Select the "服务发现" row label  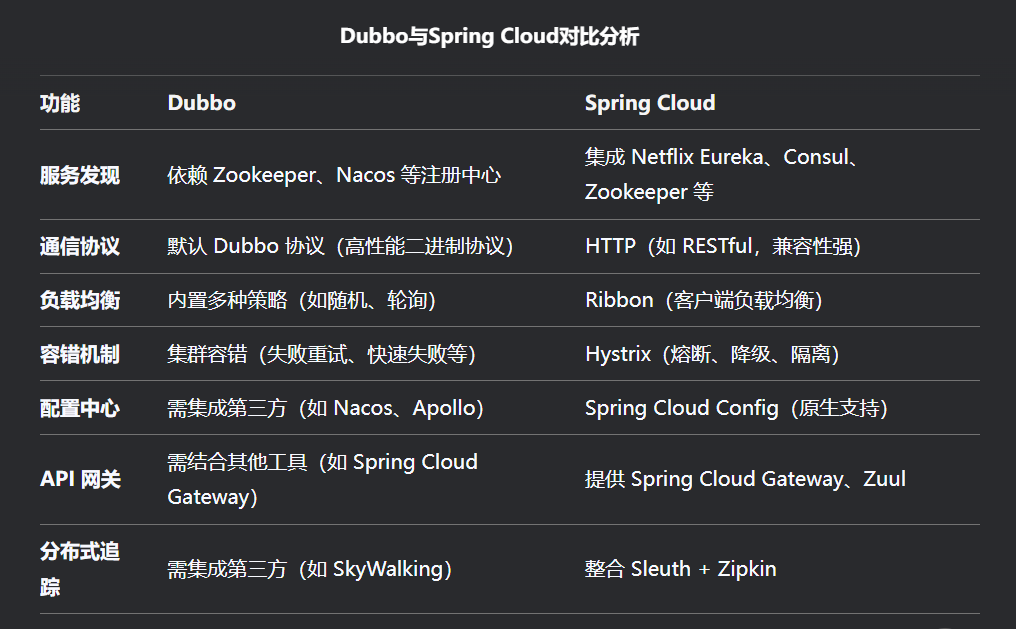80,175
